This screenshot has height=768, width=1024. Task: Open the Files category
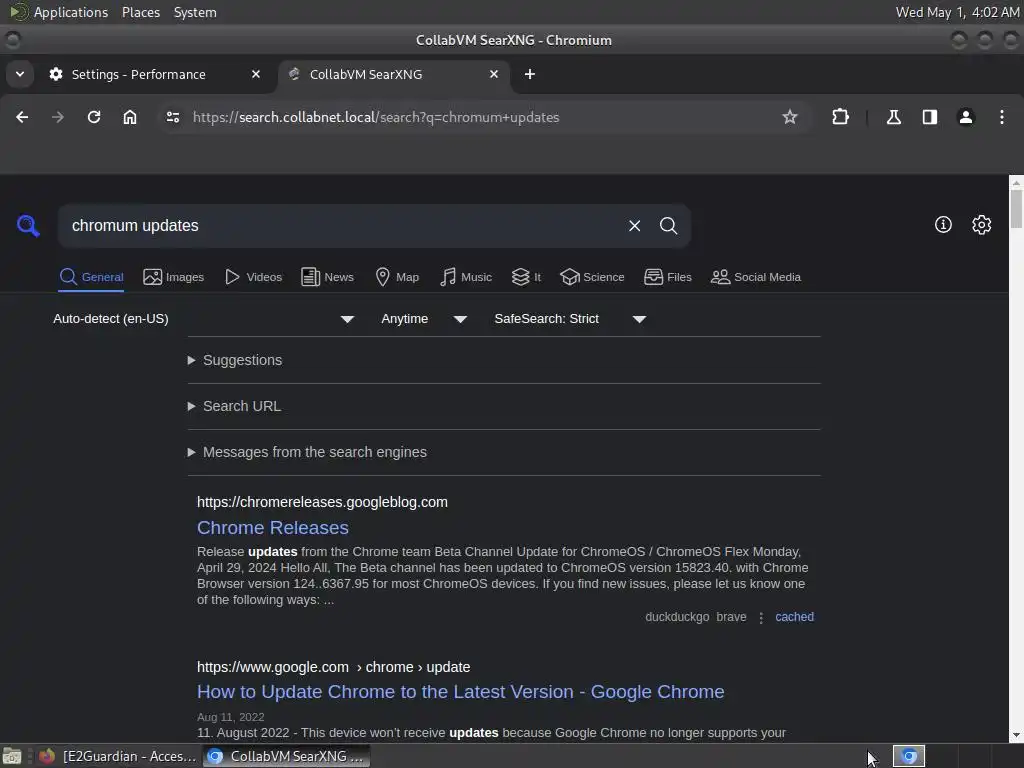(668, 277)
